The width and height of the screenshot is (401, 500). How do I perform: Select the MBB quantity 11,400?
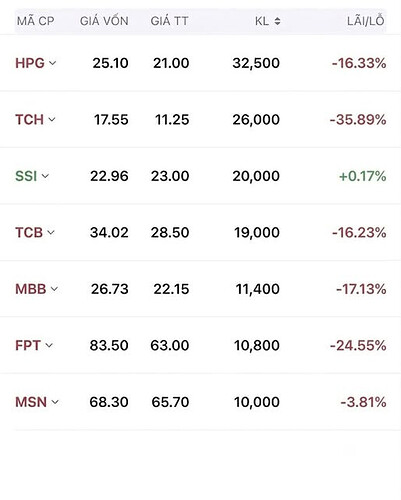258,289
